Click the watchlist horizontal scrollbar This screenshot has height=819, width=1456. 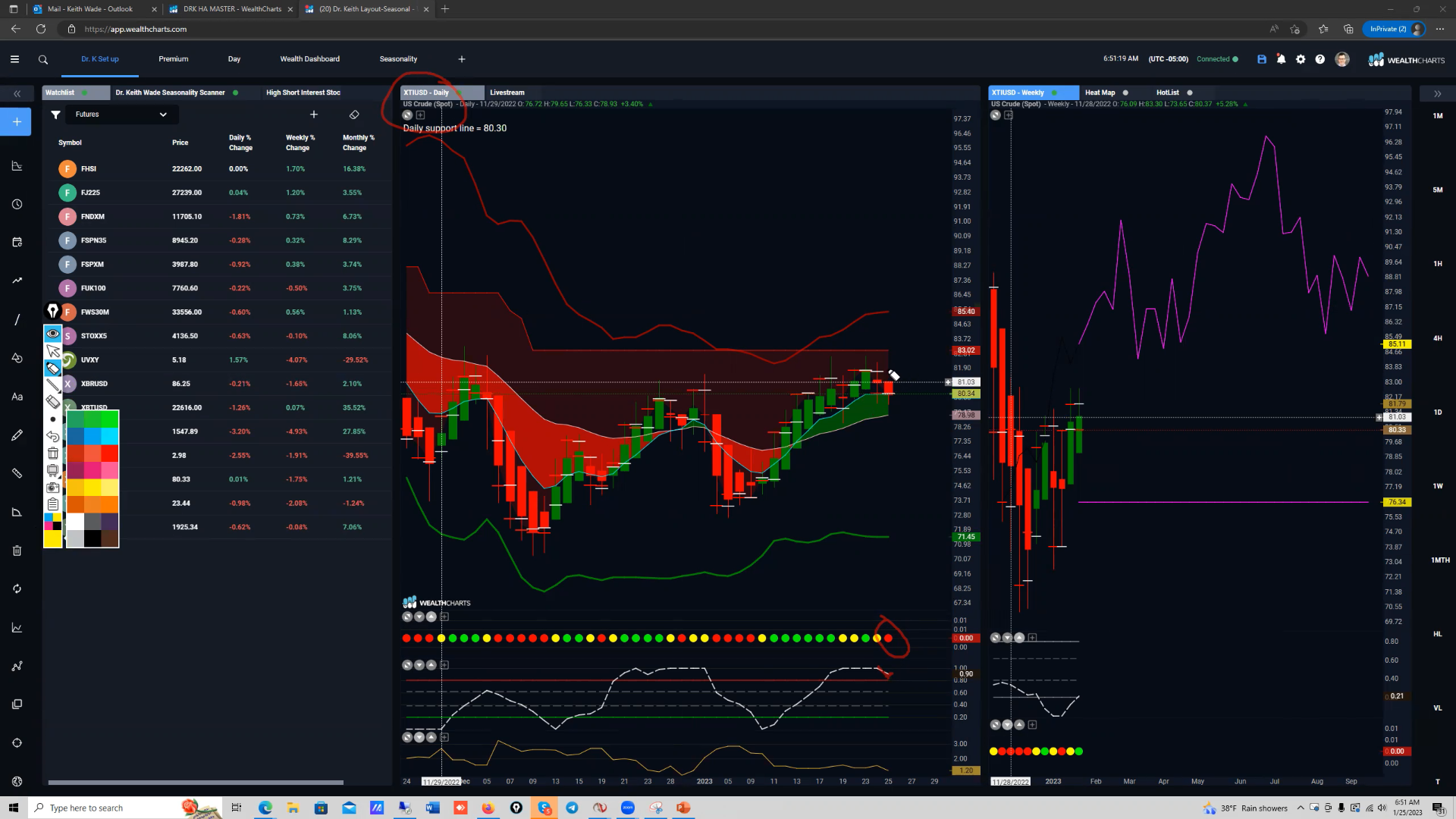[196, 783]
